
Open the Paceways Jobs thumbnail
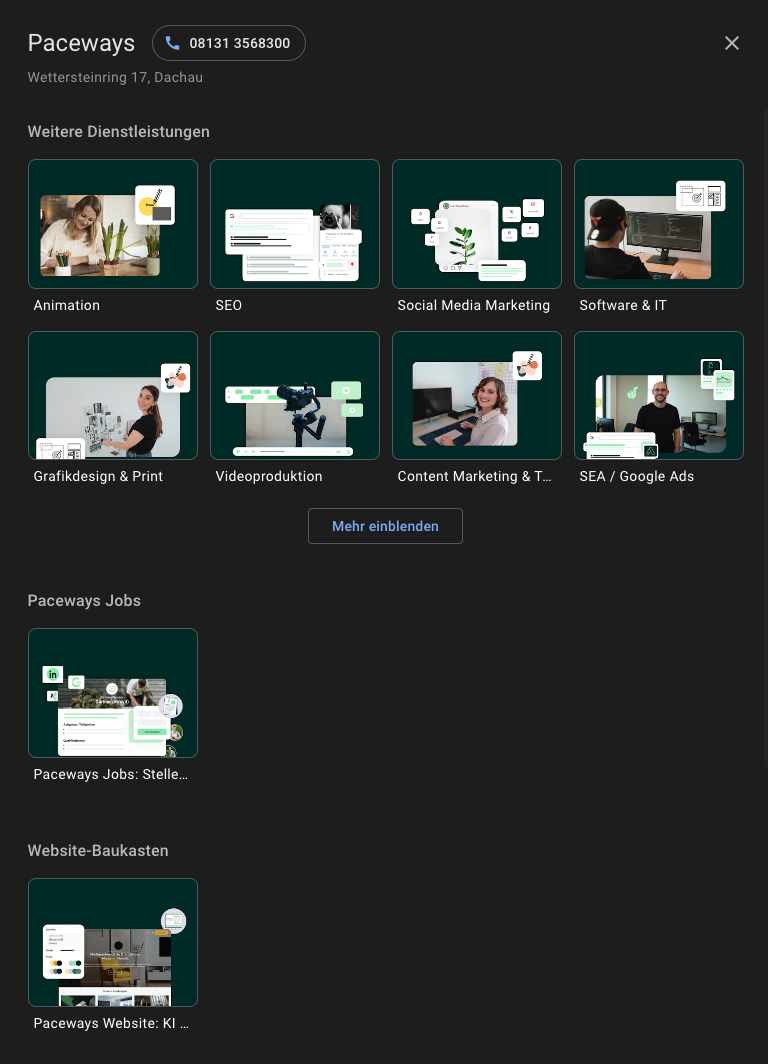coord(113,693)
